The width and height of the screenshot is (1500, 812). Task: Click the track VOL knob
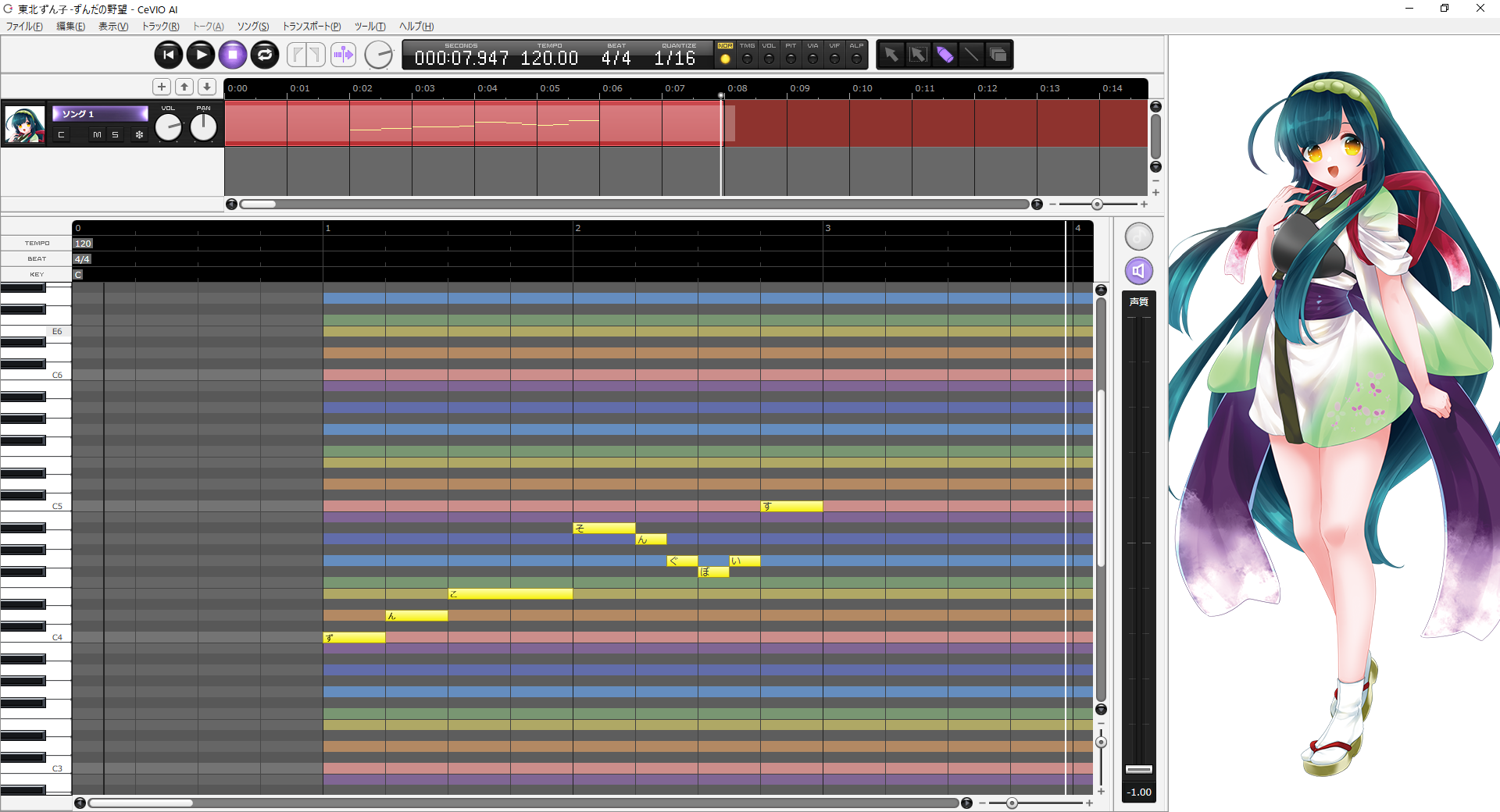coord(168,127)
